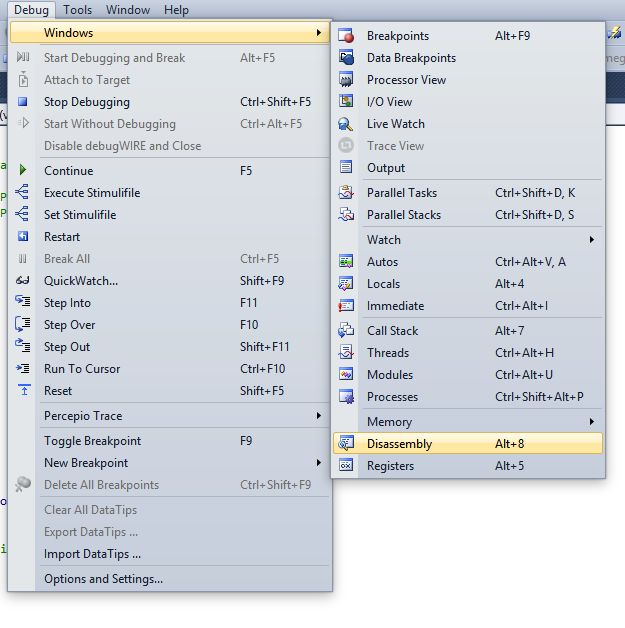This screenshot has width=625, height=628.
Task: Click the Data Breakpoints icon
Action: 346,58
